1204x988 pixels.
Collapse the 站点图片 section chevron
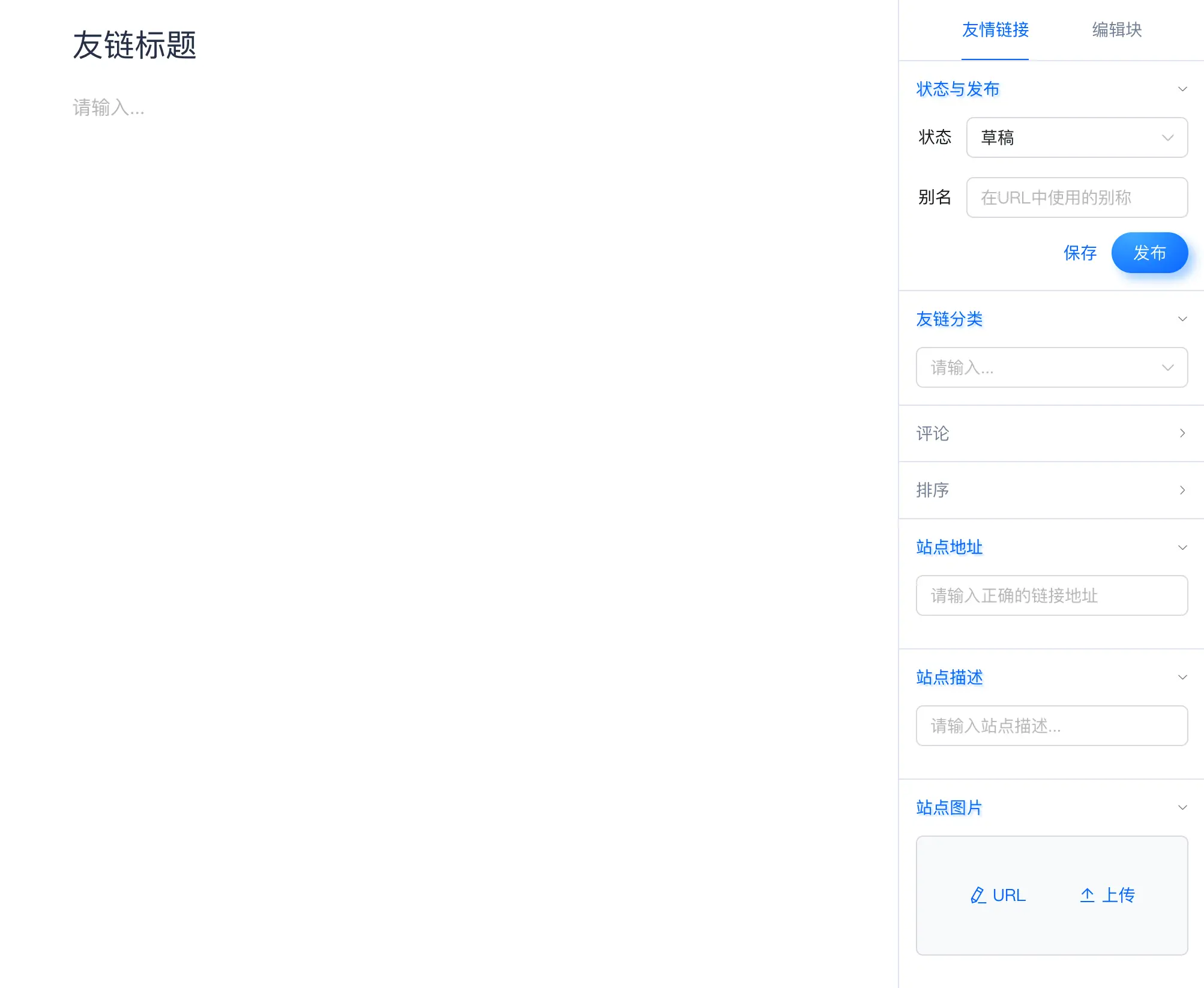tap(1182, 807)
